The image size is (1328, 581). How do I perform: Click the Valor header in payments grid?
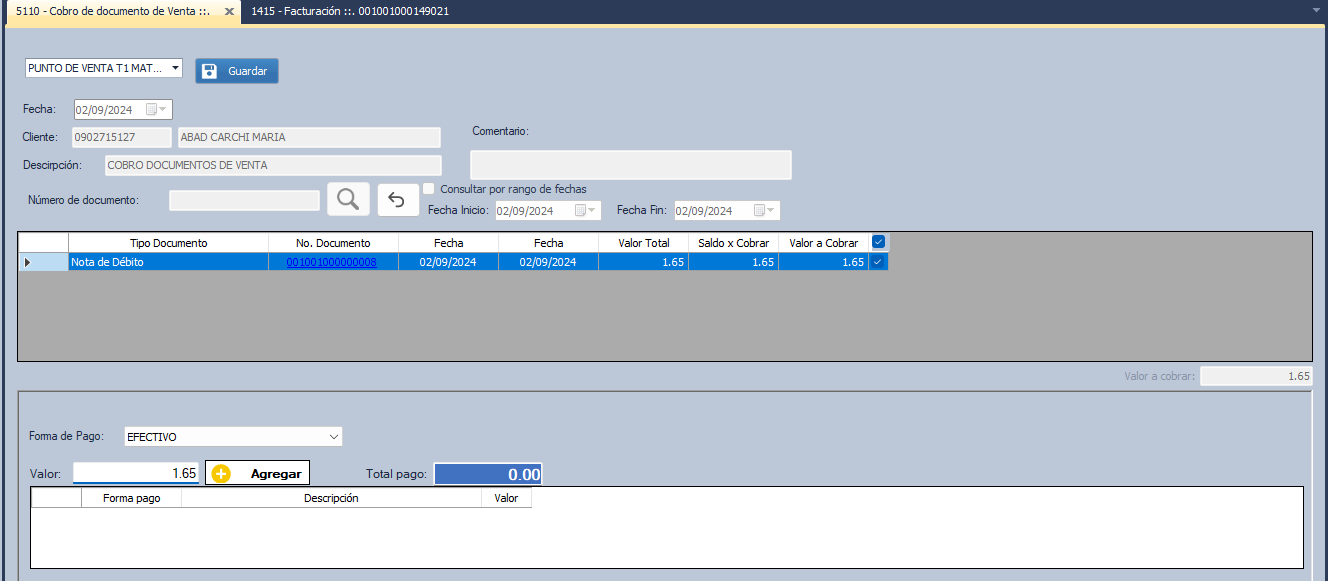tap(506, 498)
